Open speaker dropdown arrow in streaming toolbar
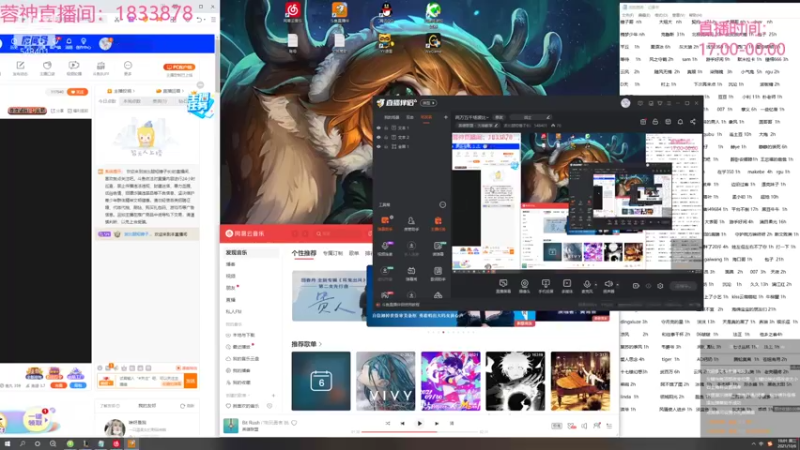 pyautogui.click(x=617, y=285)
